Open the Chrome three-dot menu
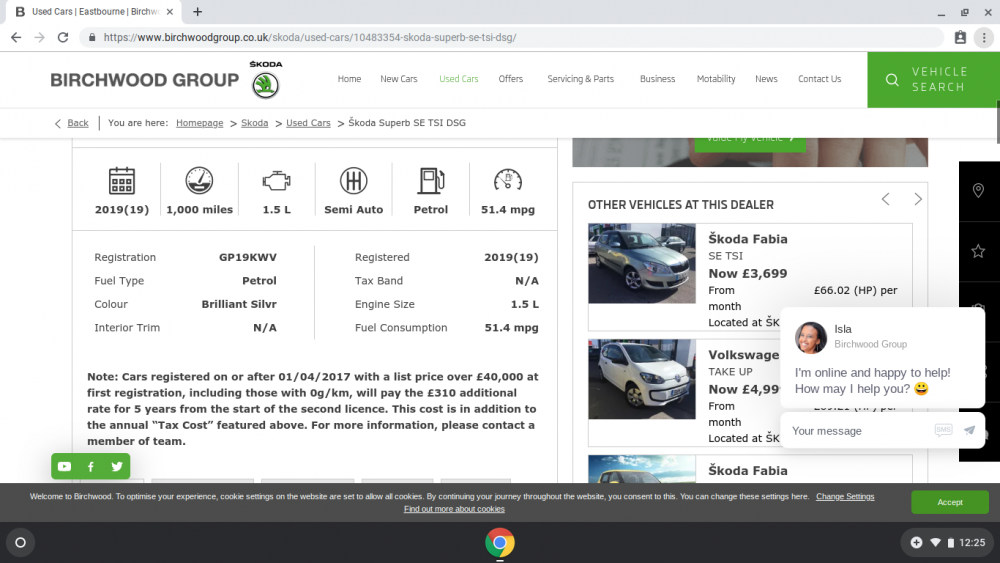 [x=984, y=38]
